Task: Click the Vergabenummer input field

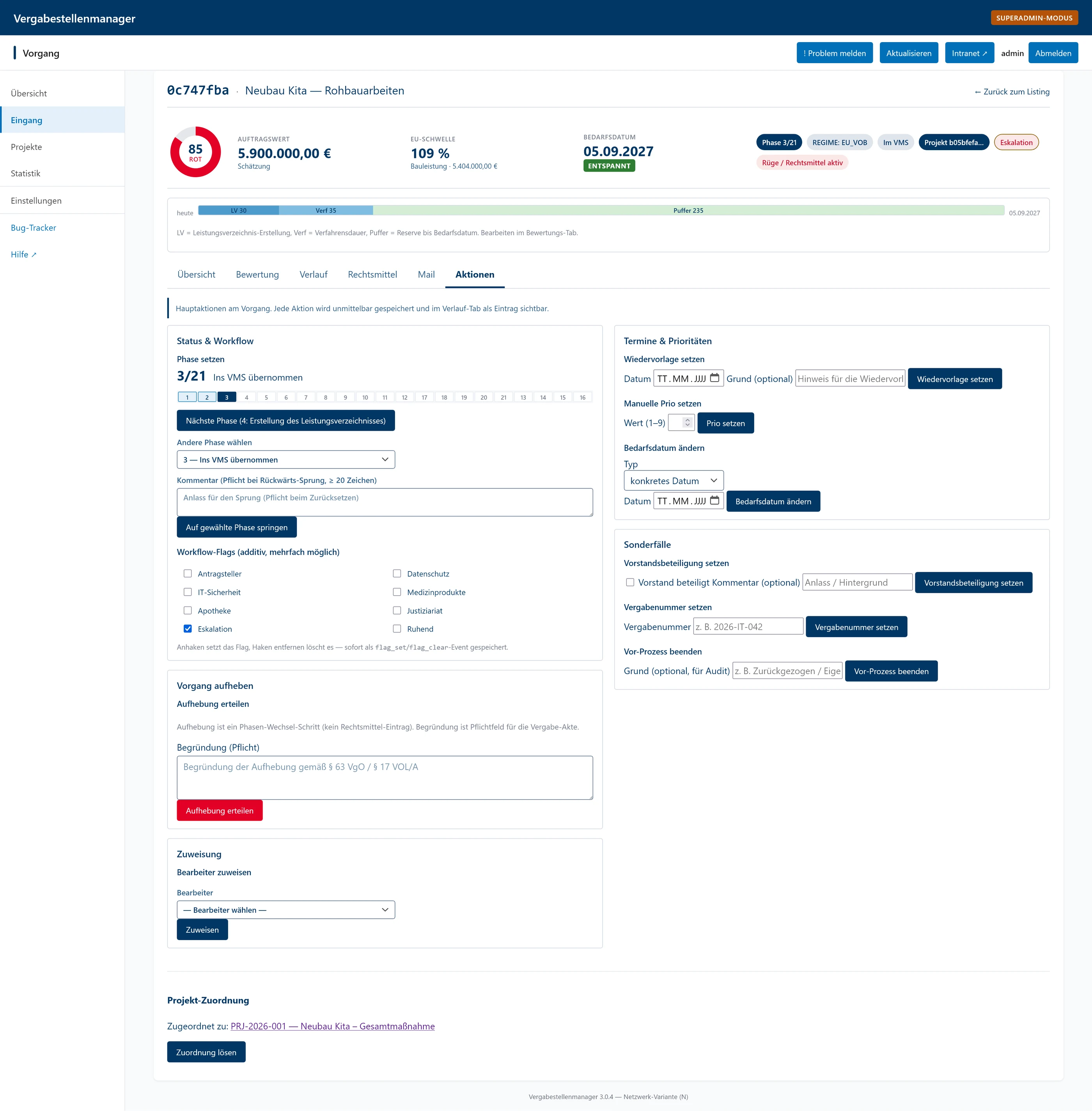Action: click(748, 626)
